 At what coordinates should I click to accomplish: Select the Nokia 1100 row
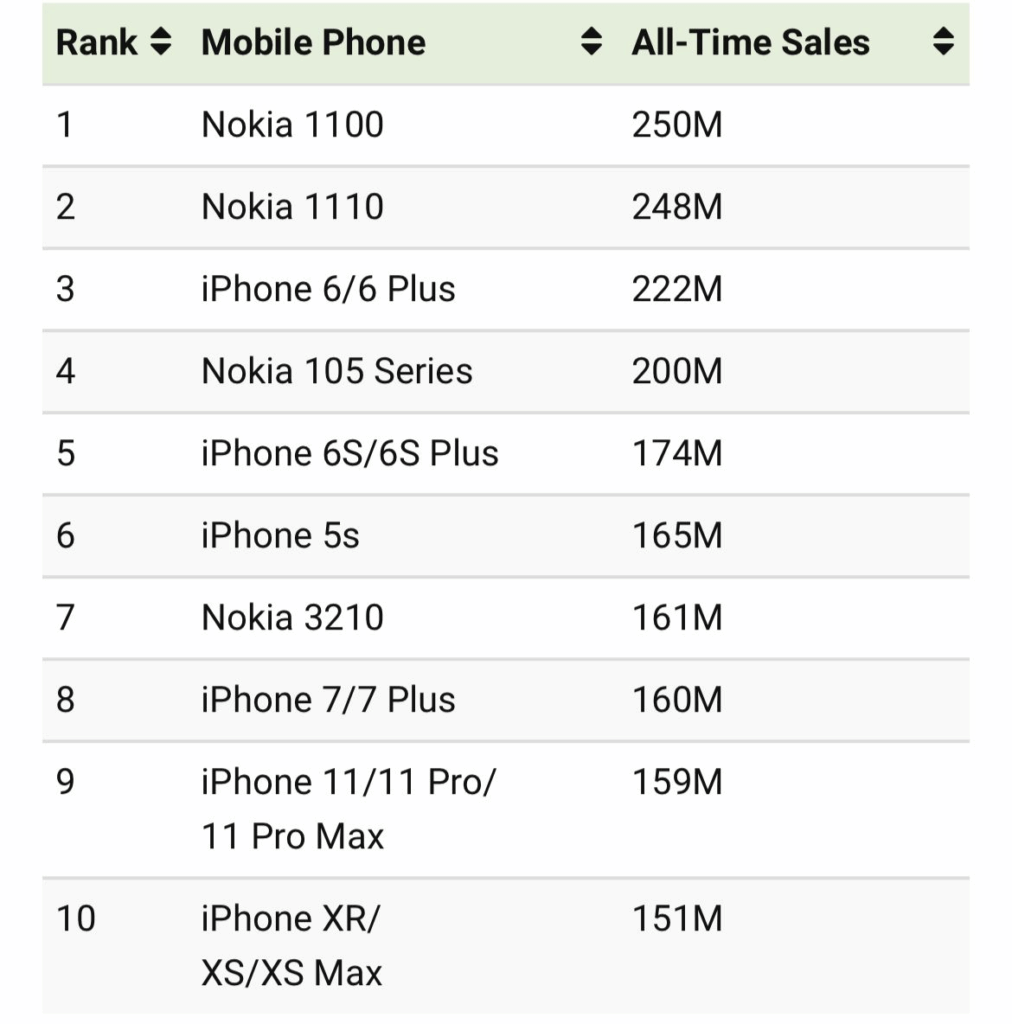click(292, 125)
